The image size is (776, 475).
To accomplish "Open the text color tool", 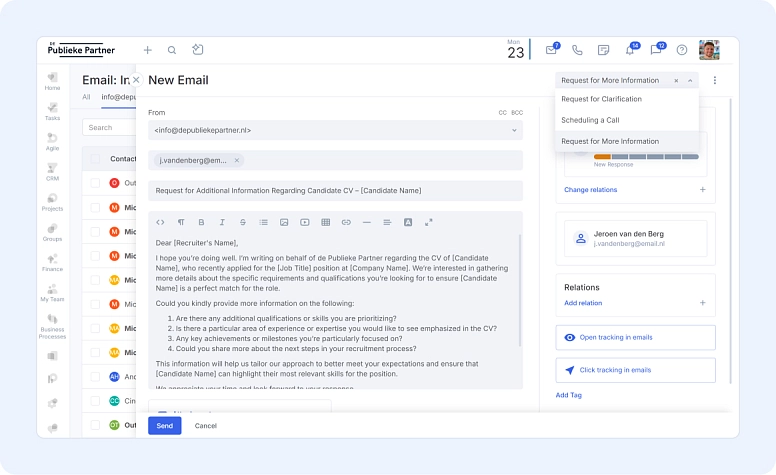I will 408,222.
